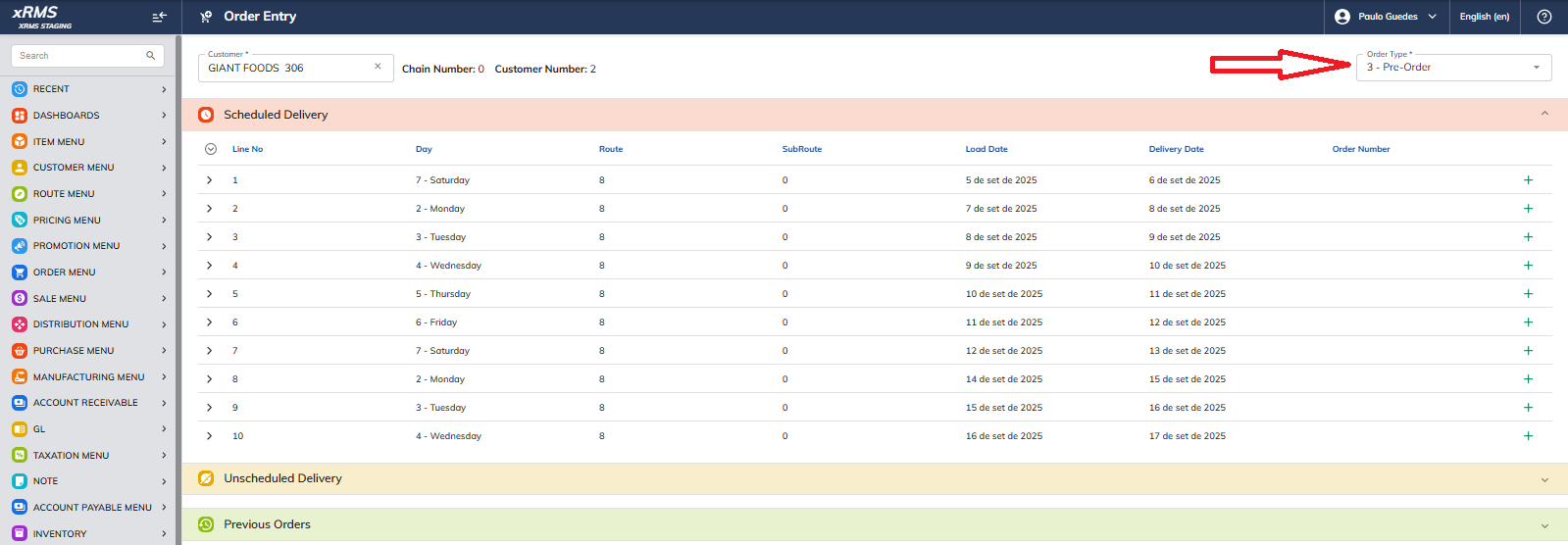Sort by the Day column header
This screenshot has height=545, width=1568.
[x=424, y=149]
